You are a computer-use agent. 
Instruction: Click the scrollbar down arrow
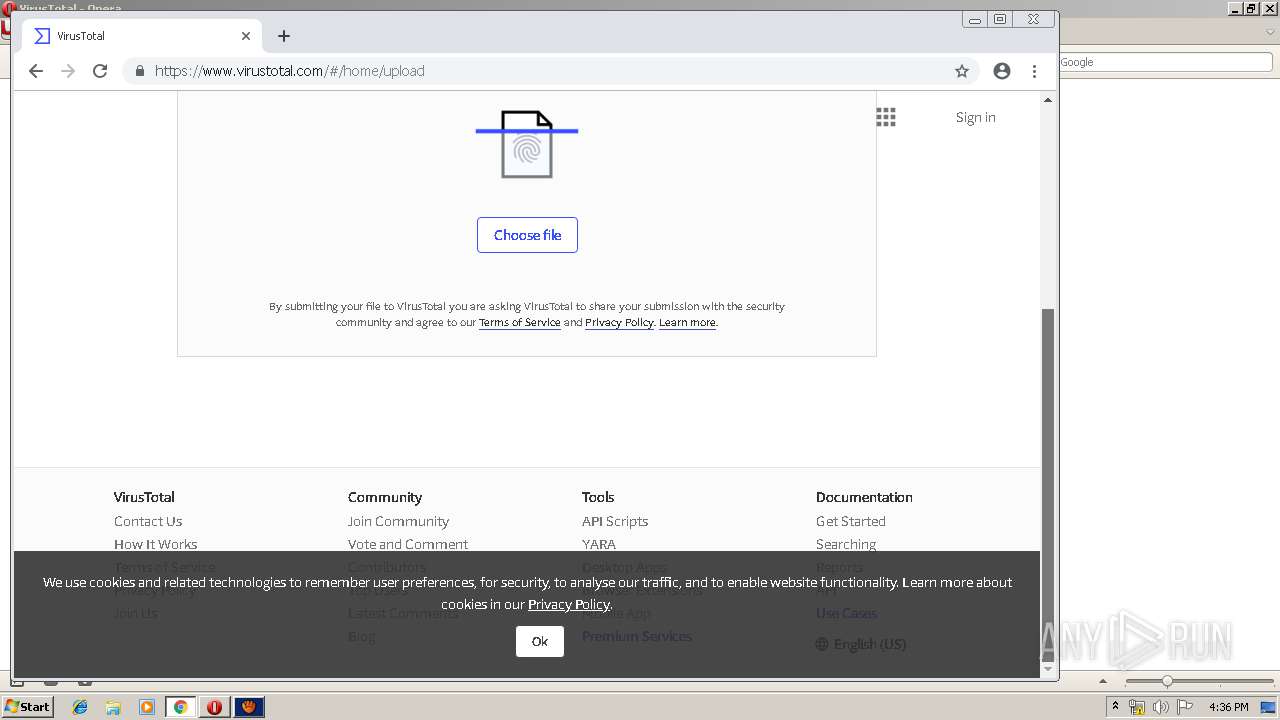click(1048, 668)
